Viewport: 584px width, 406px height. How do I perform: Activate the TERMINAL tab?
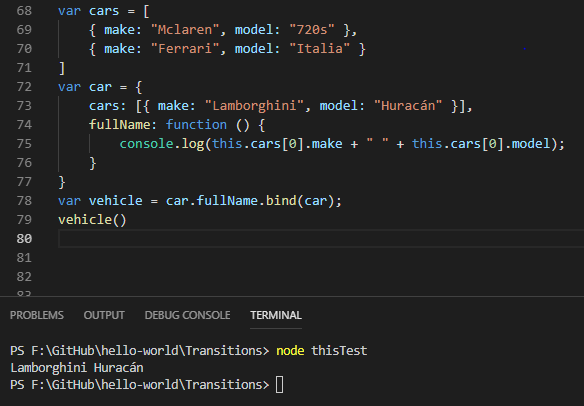(x=276, y=315)
